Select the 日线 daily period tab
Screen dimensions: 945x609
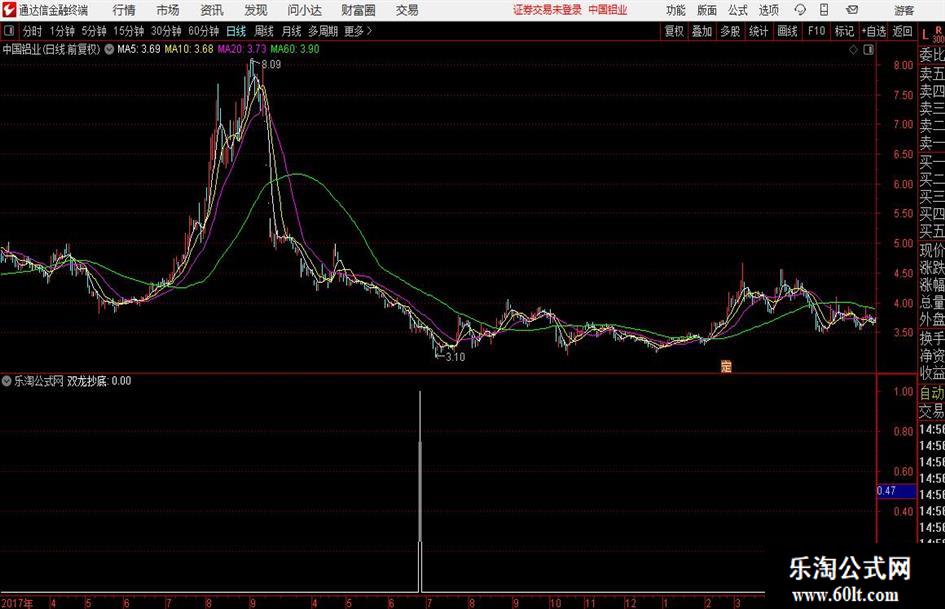point(236,31)
